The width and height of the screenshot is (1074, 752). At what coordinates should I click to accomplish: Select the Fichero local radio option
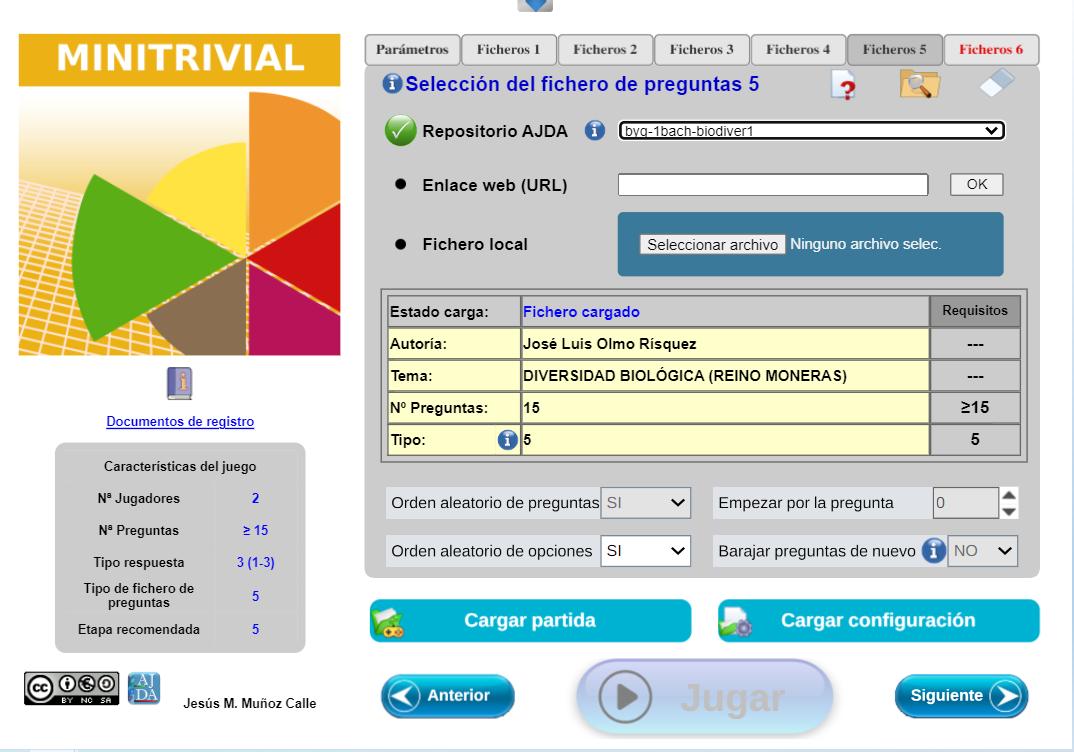pyautogui.click(x=401, y=244)
